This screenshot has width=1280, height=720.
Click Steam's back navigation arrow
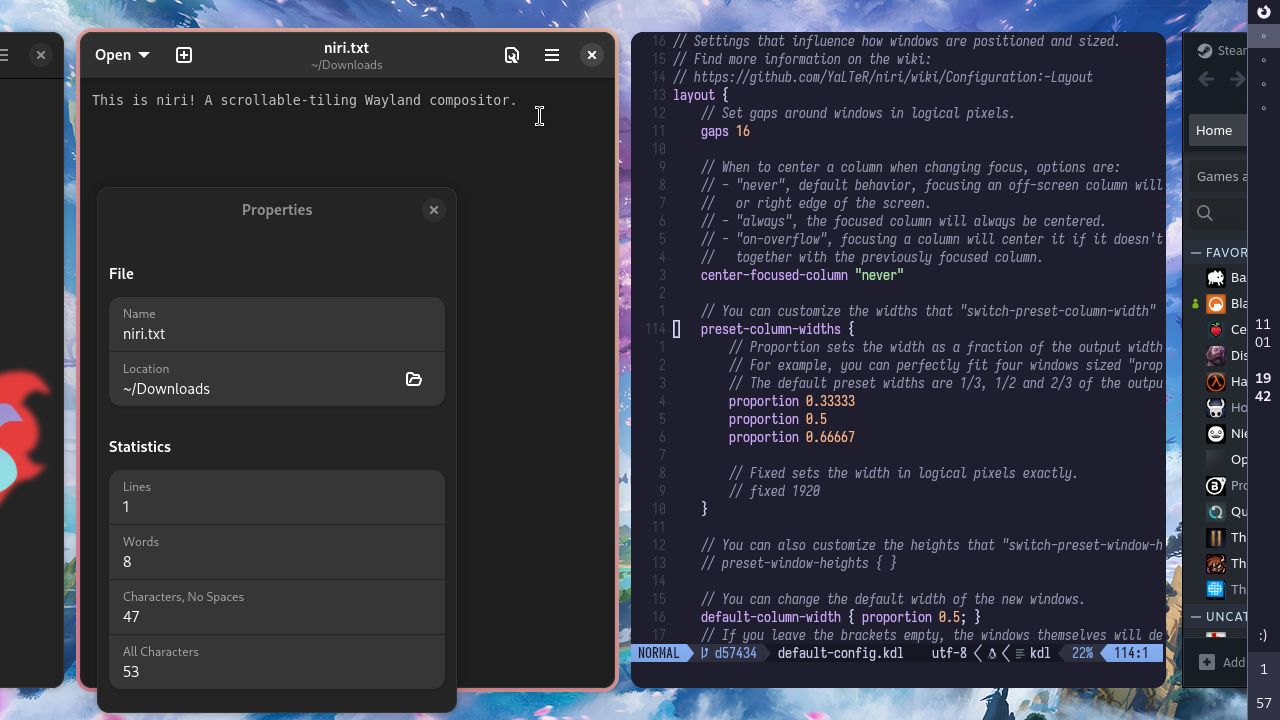tap(1206, 79)
